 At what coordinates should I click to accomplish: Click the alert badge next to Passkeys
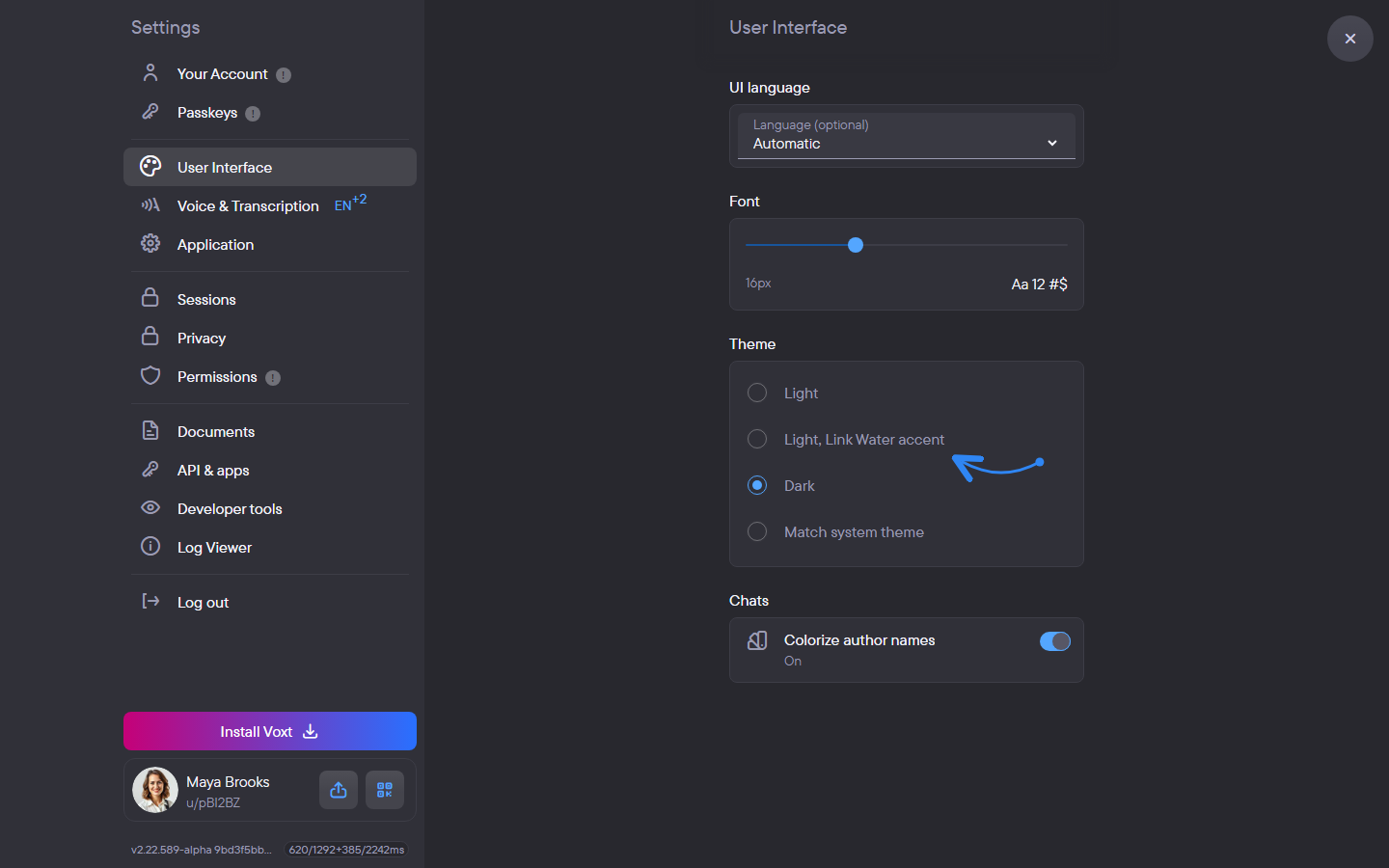pos(253,114)
